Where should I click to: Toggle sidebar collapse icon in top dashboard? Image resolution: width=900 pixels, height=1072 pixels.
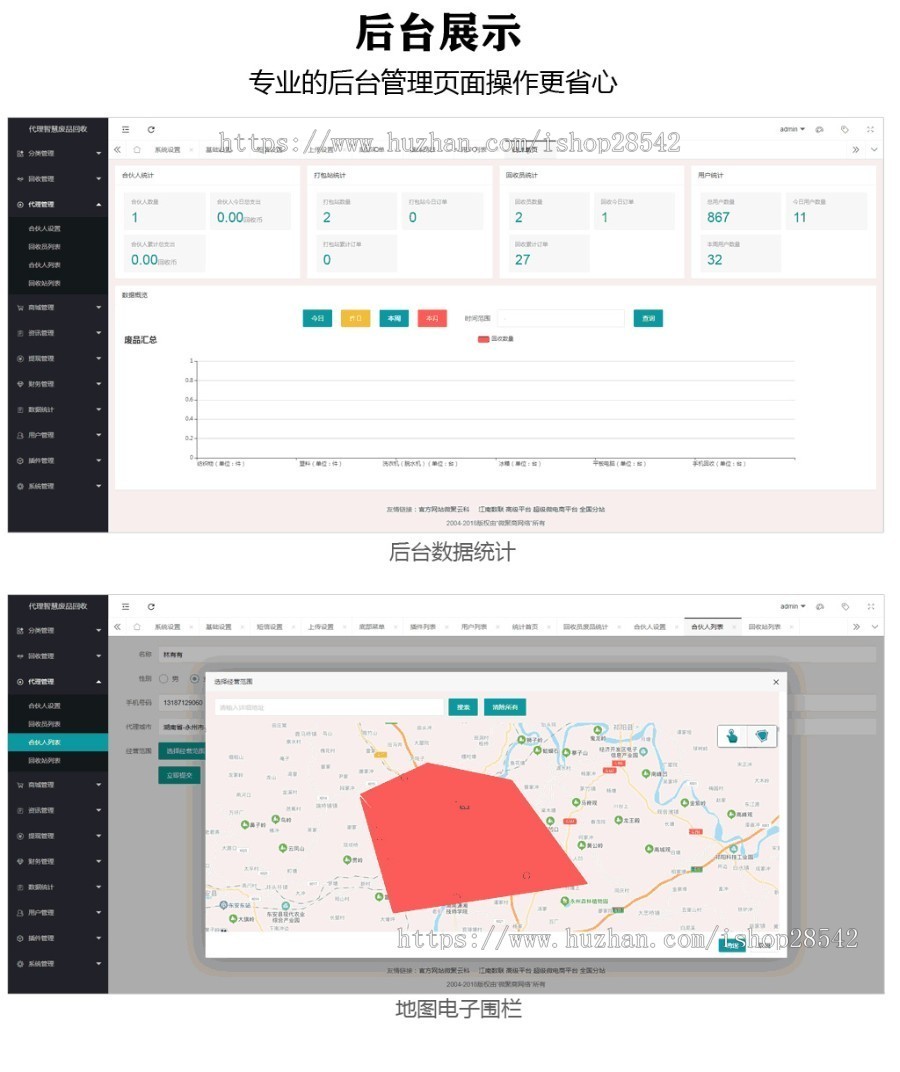(x=126, y=129)
